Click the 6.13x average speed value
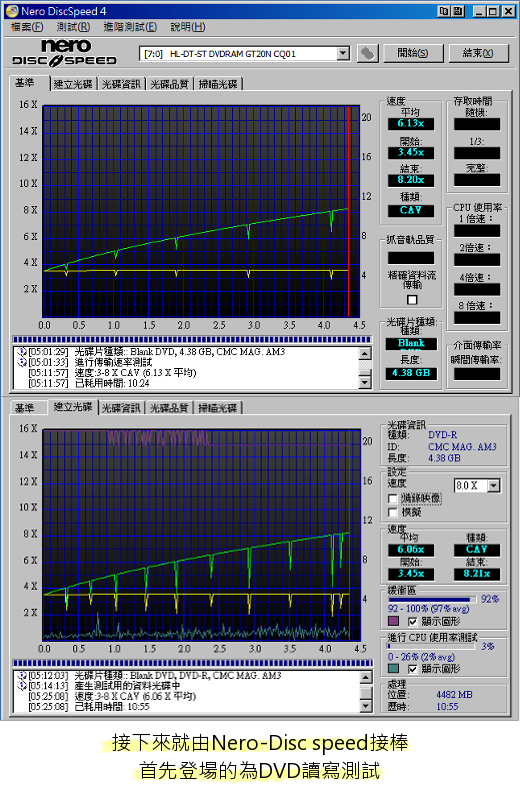Viewport: 520px width, 800px height. 411,123
